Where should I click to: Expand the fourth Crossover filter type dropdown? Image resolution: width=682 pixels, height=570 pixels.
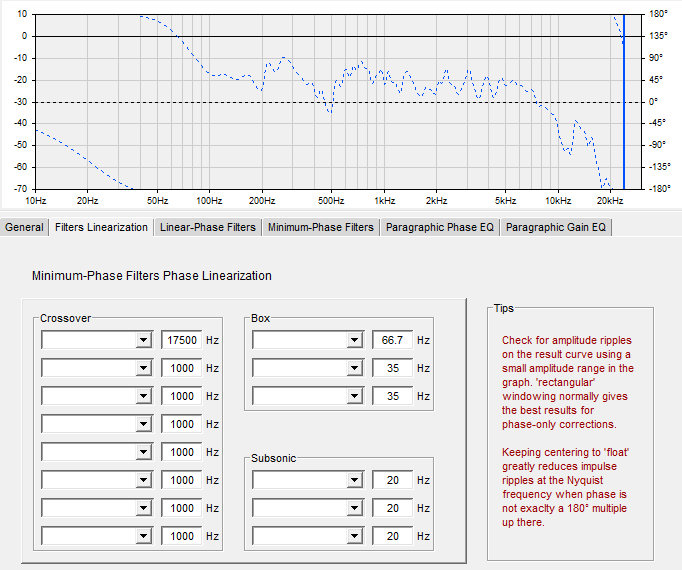tap(97, 424)
